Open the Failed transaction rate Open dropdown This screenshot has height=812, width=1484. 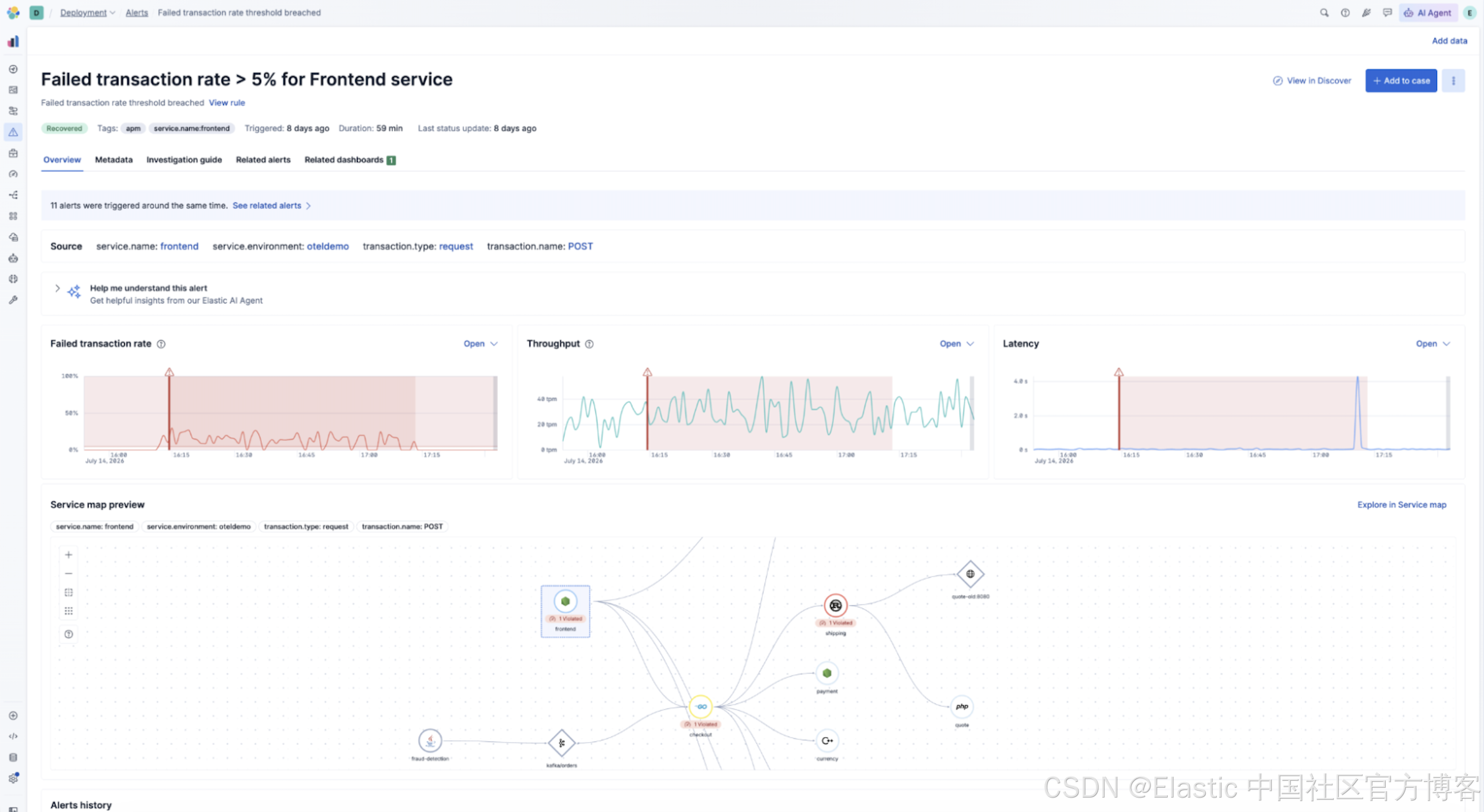tap(481, 344)
